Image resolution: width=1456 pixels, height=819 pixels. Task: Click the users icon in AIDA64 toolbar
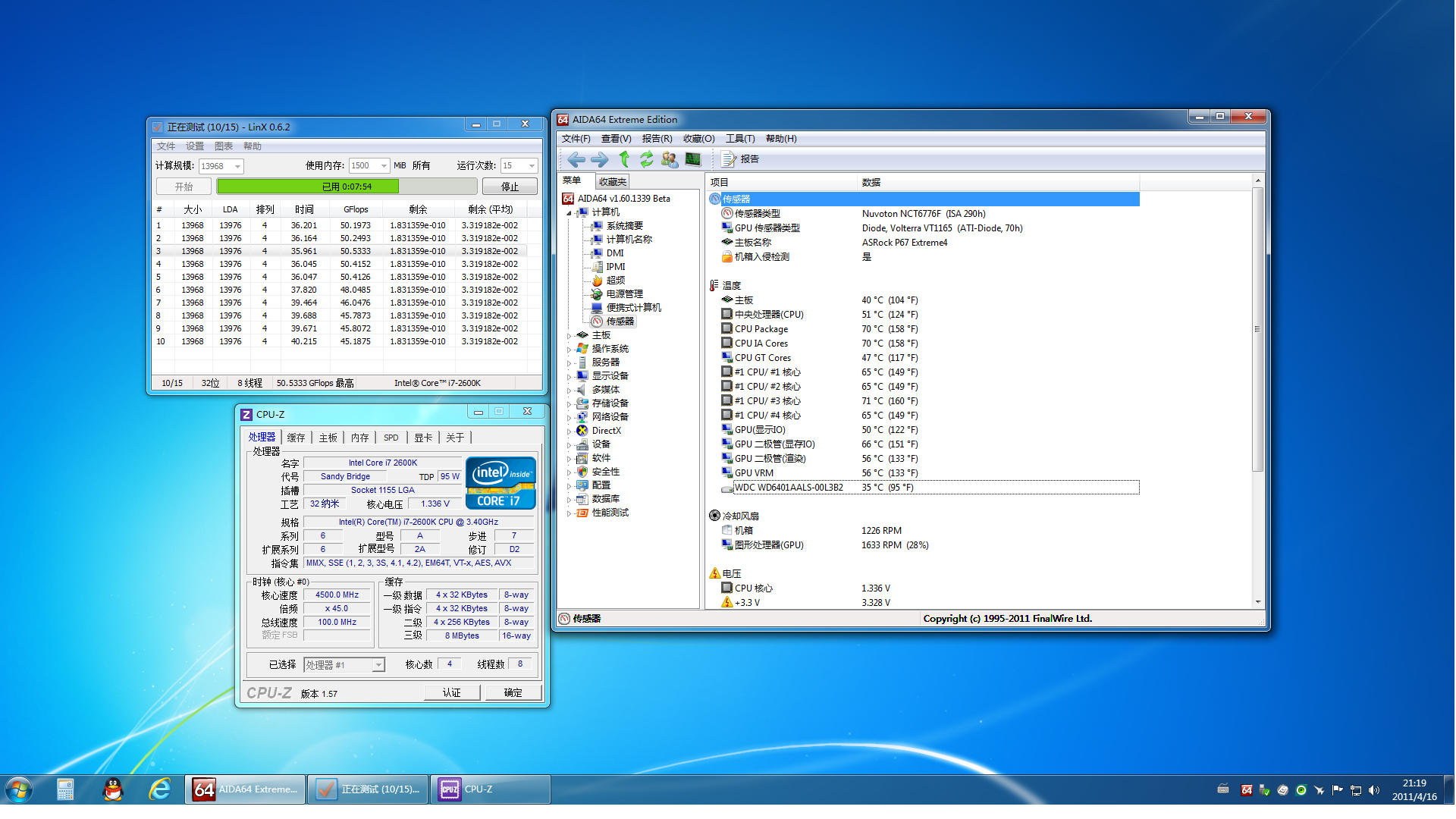[x=669, y=159]
